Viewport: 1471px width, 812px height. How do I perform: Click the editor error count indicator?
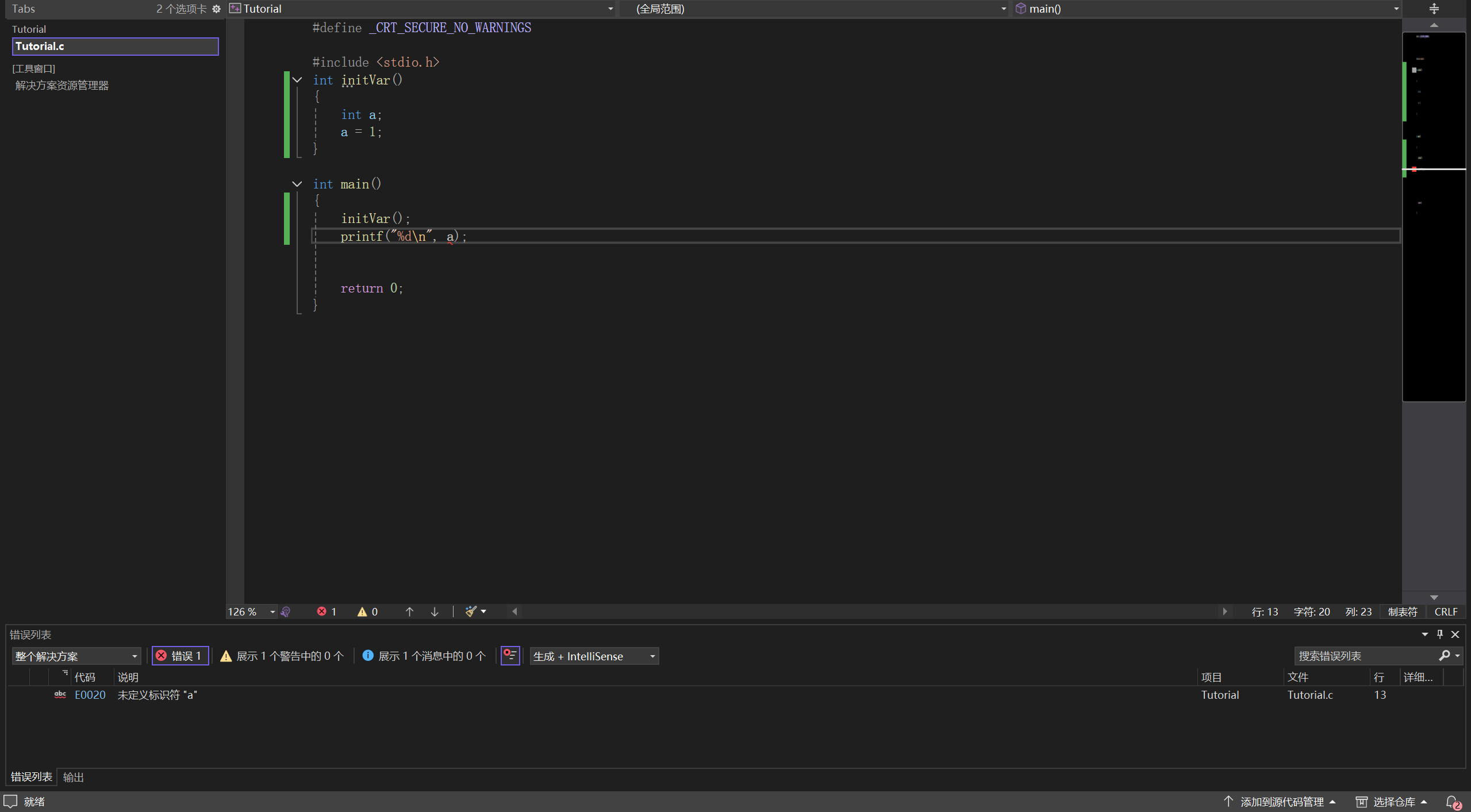pos(327,611)
